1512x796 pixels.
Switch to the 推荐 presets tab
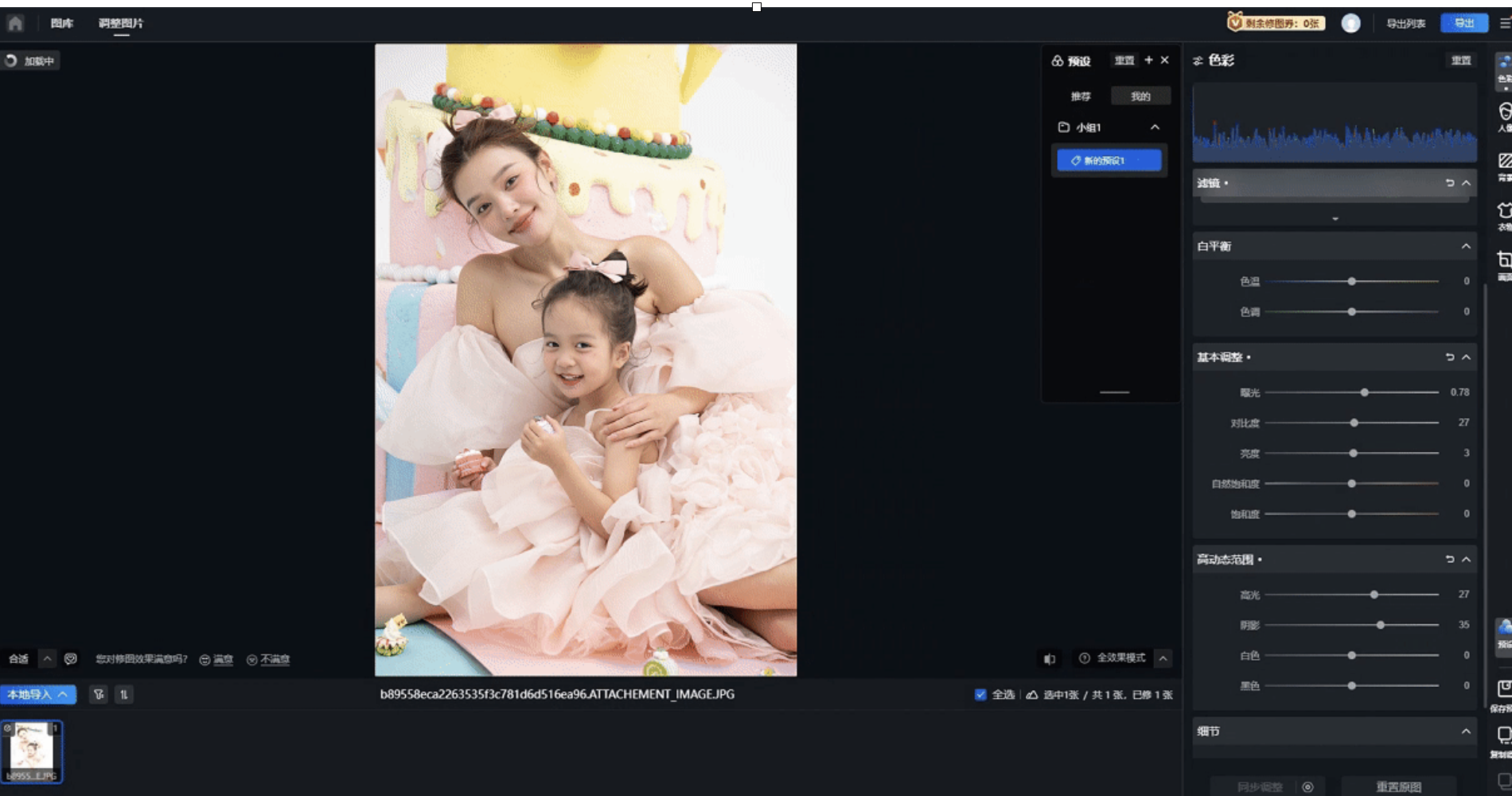coord(1081,96)
